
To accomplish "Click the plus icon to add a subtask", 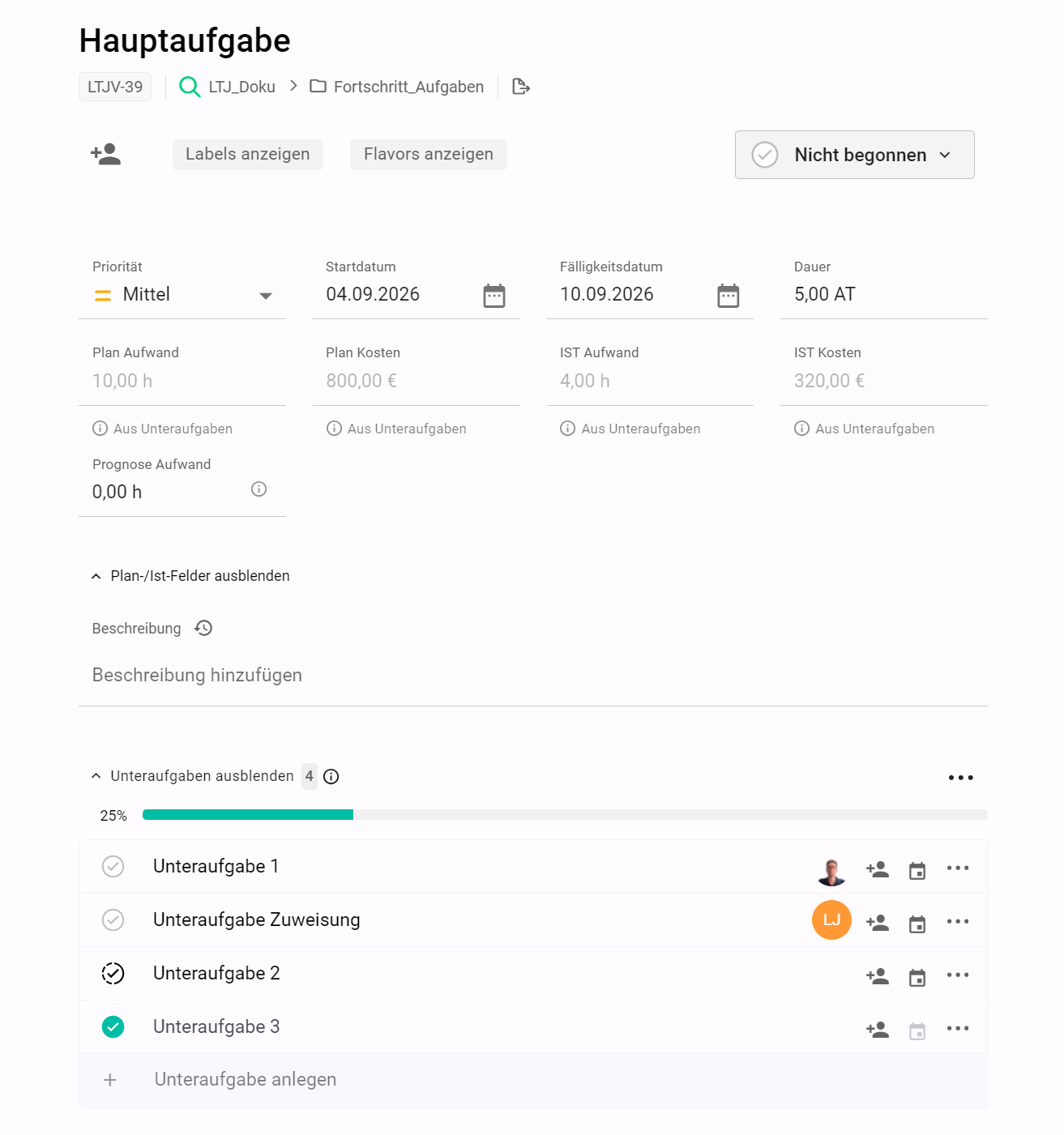I will coord(110,1080).
